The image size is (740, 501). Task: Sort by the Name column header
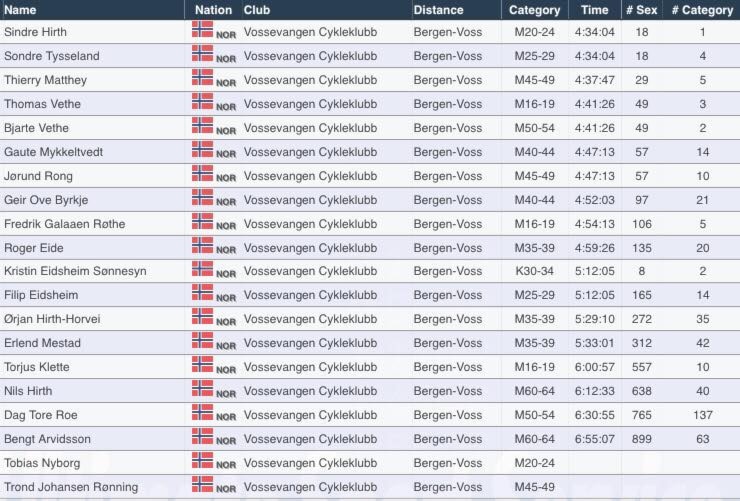pyautogui.click(x=20, y=10)
